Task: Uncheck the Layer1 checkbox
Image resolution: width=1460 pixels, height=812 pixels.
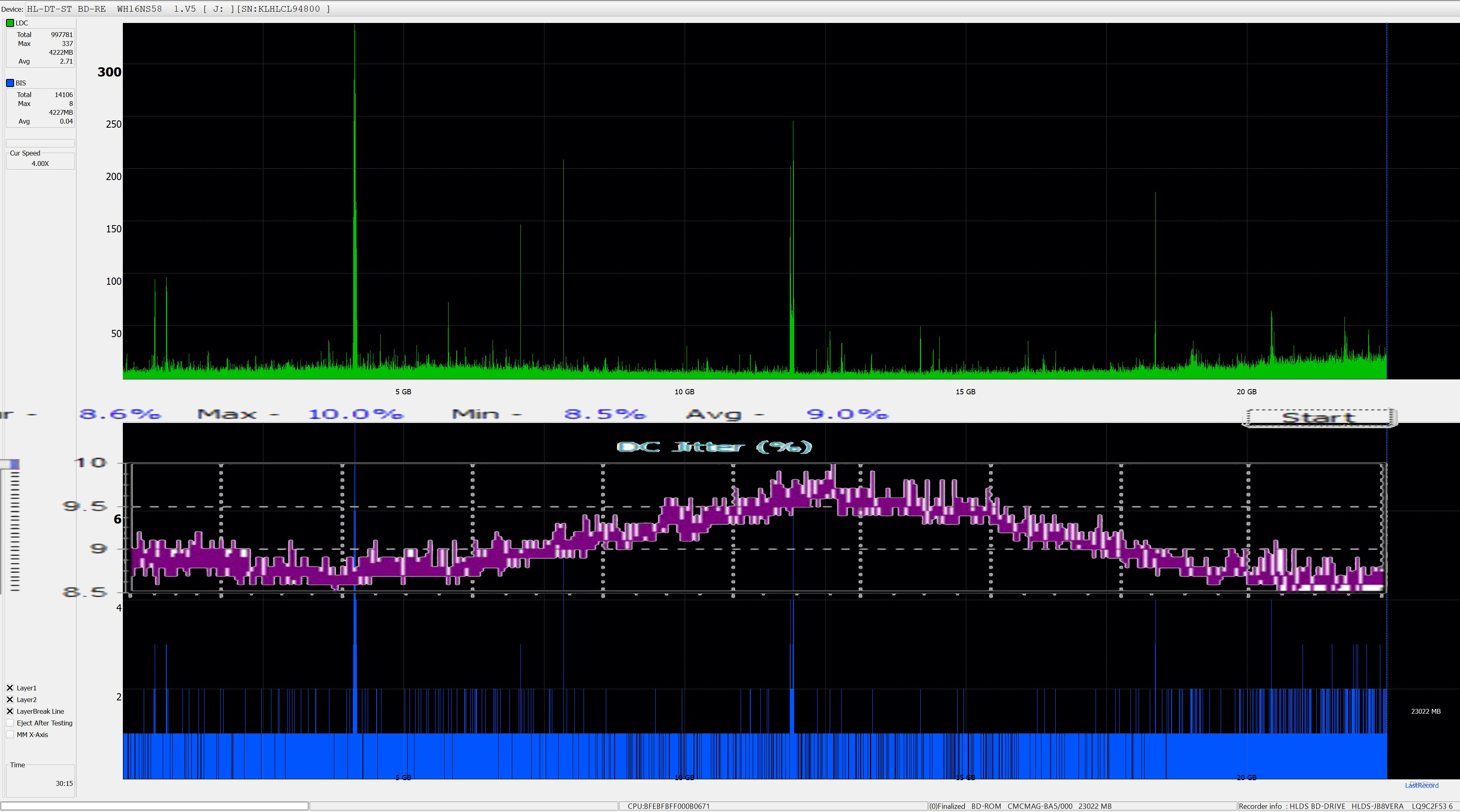Action: [x=10, y=688]
